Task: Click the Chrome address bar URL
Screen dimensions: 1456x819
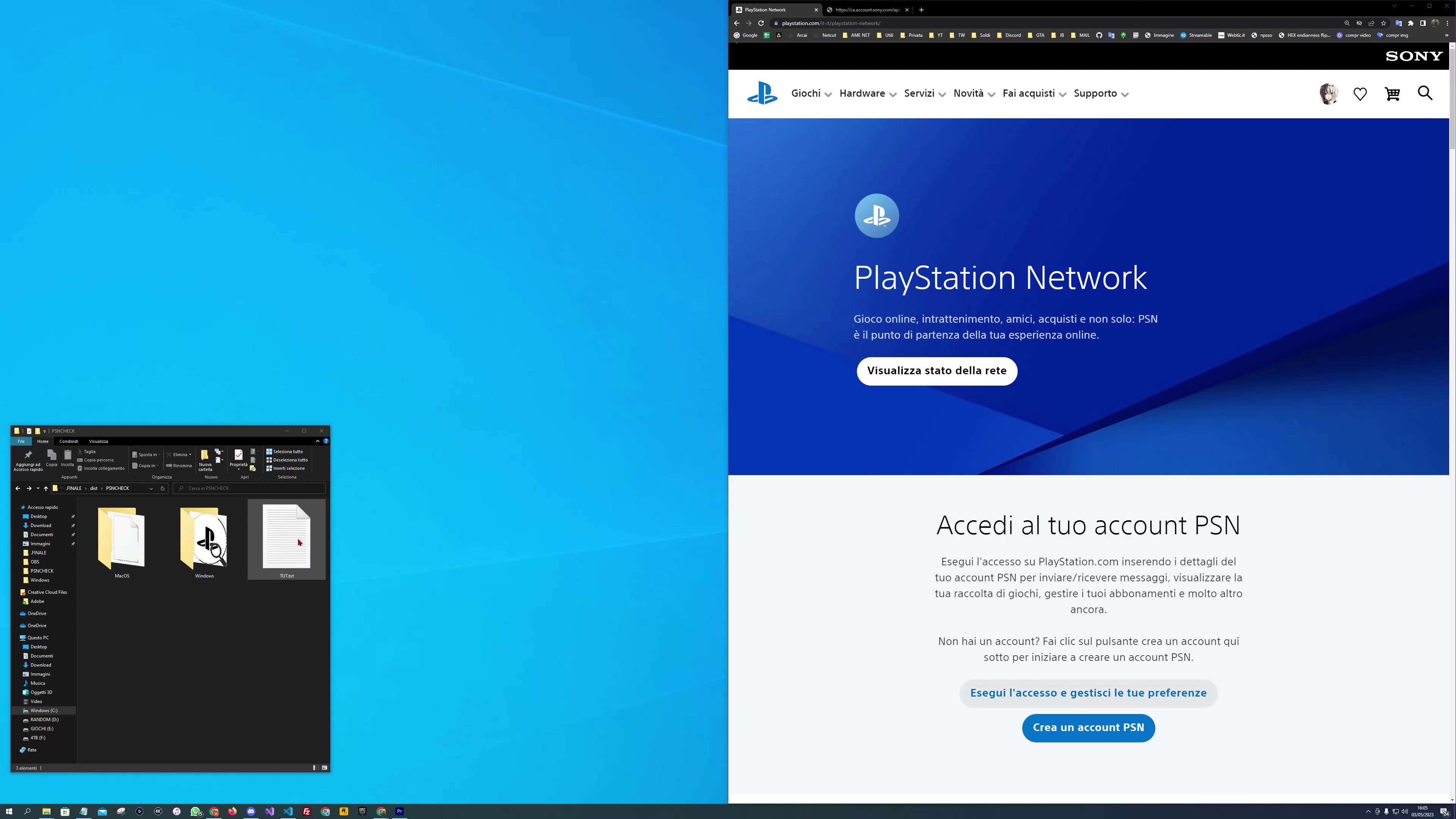Action: click(831, 23)
